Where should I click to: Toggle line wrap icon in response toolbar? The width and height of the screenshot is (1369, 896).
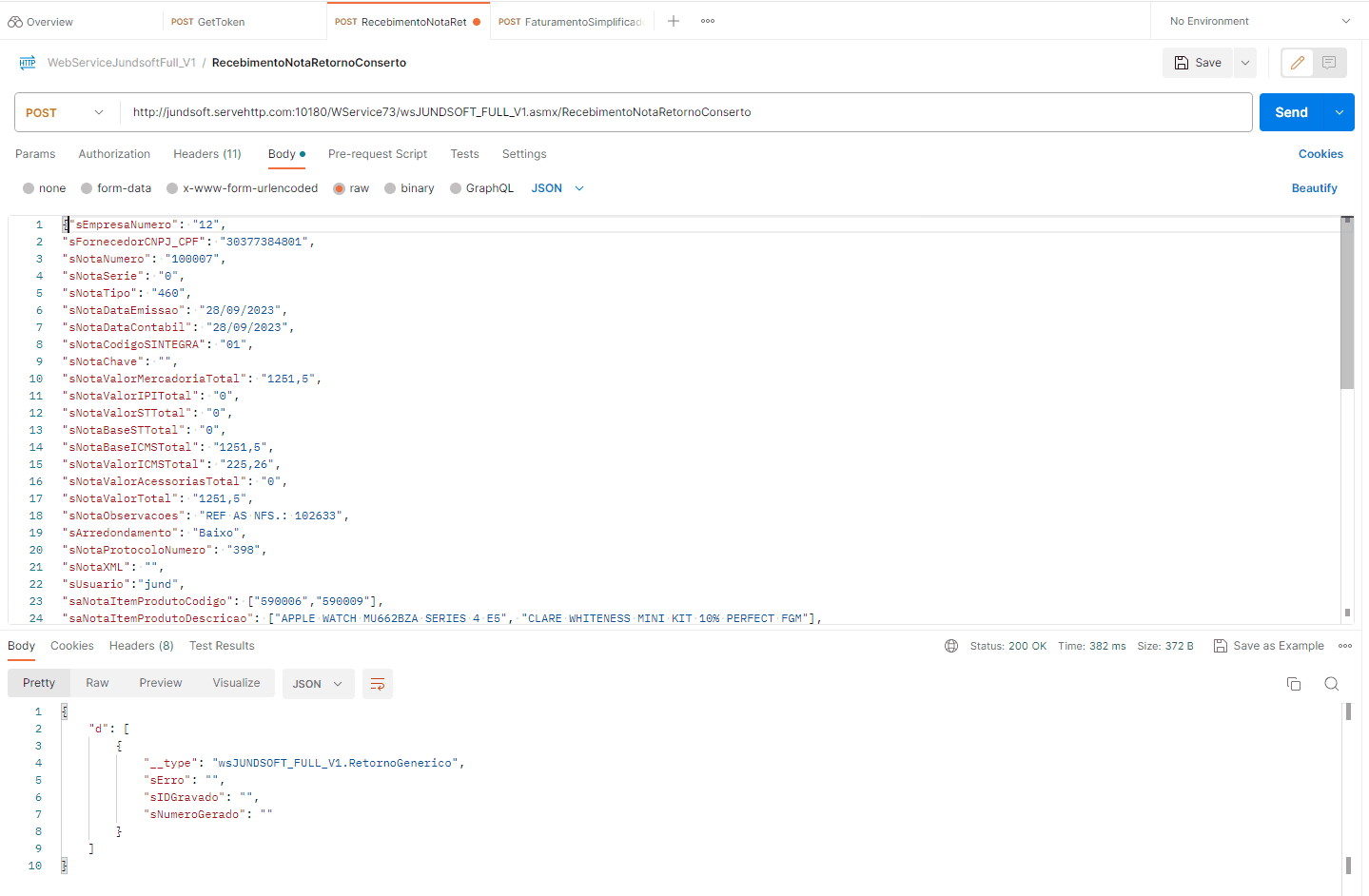pos(378,684)
